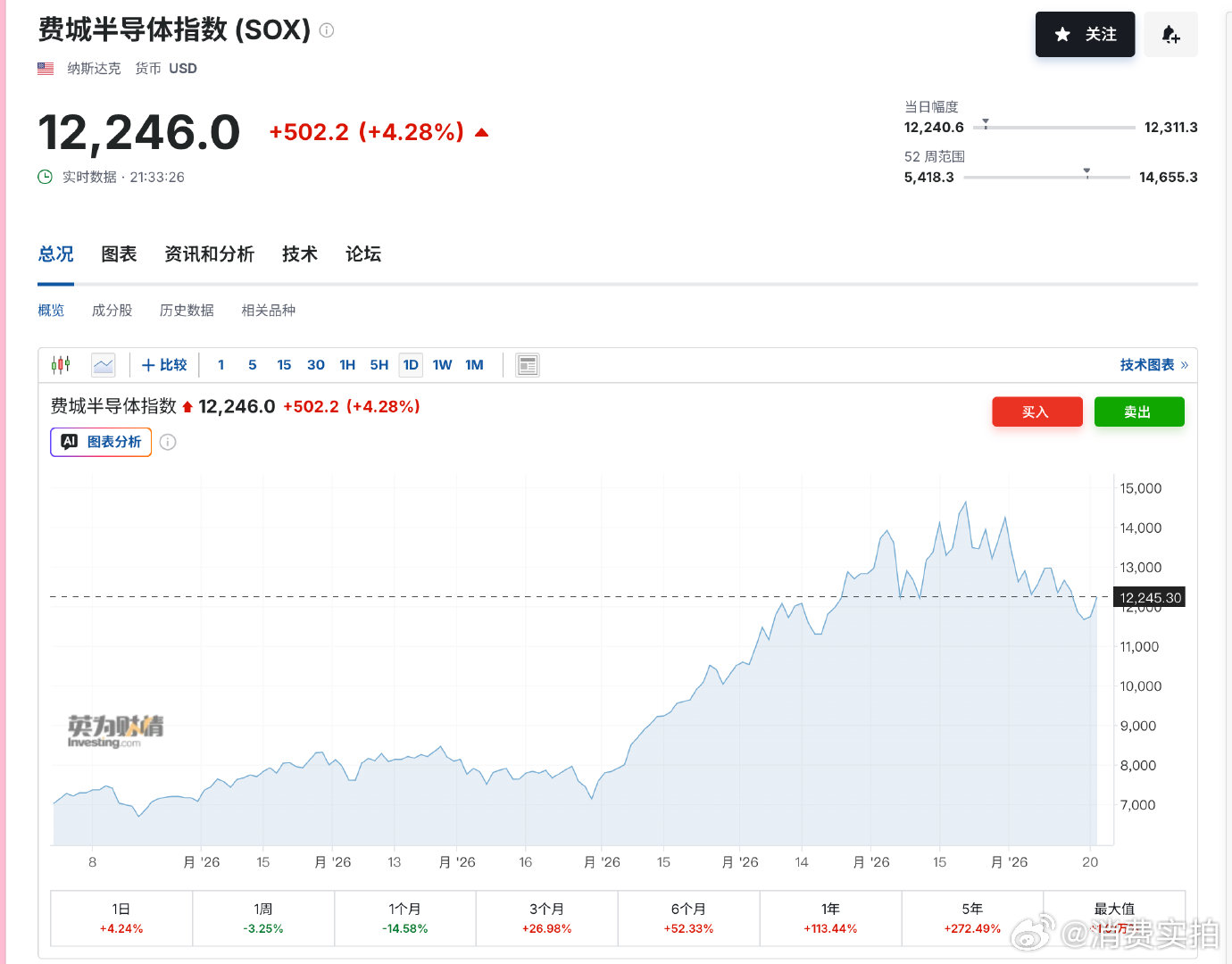Set chart interval to 30 minutes
This screenshot has width=1232, height=964.
(316, 364)
